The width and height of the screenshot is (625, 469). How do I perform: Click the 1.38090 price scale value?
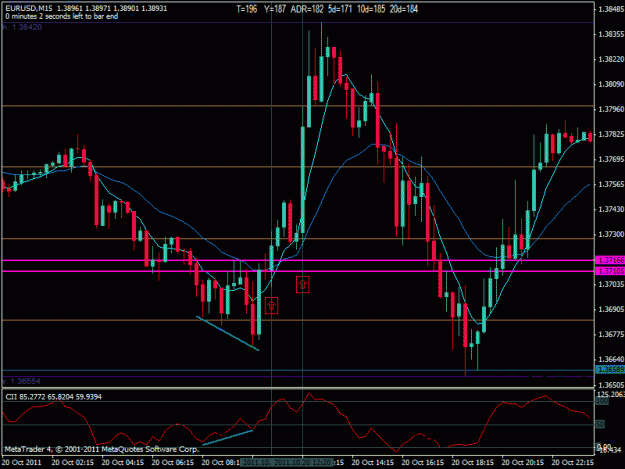611,84
